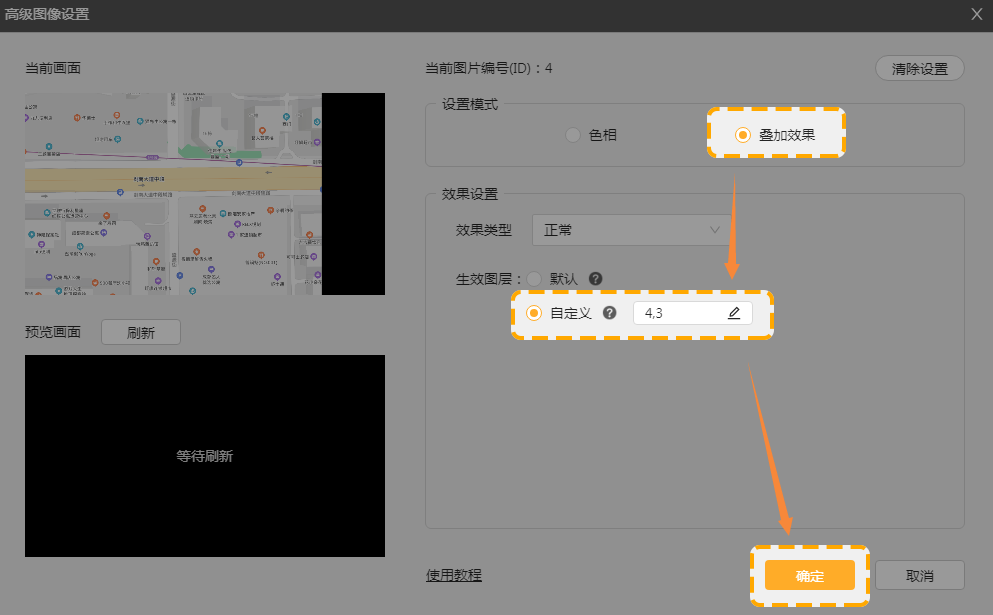This screenshot has height=615, width=993.
Task: Cancel the dialog via 取消 button
Action: tap(919, 576)
